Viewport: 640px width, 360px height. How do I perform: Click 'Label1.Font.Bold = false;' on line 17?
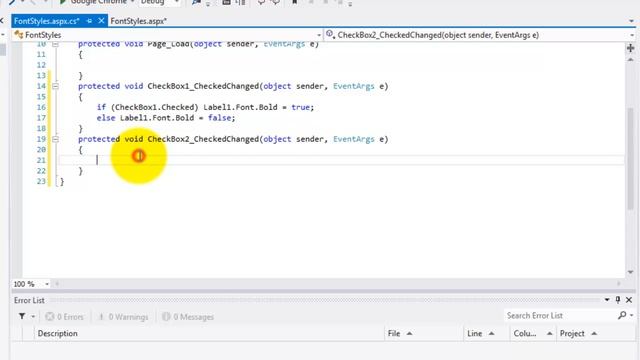[x=178, y=118]
